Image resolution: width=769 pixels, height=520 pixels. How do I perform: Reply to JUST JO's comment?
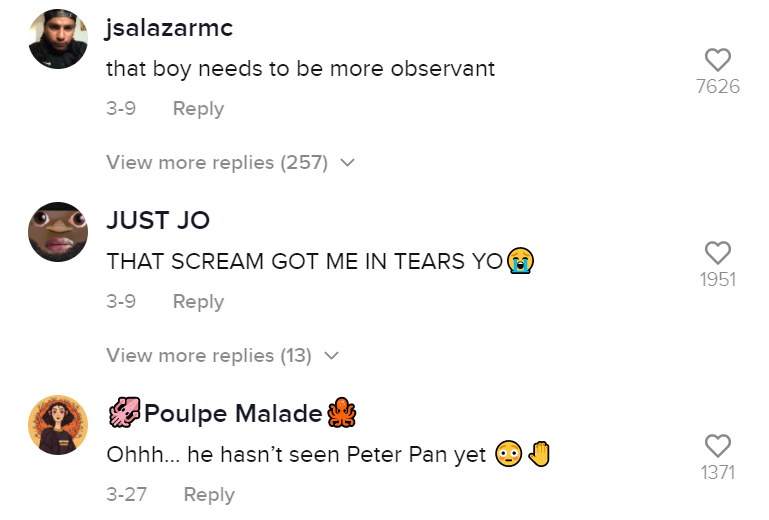pos(198,302)
